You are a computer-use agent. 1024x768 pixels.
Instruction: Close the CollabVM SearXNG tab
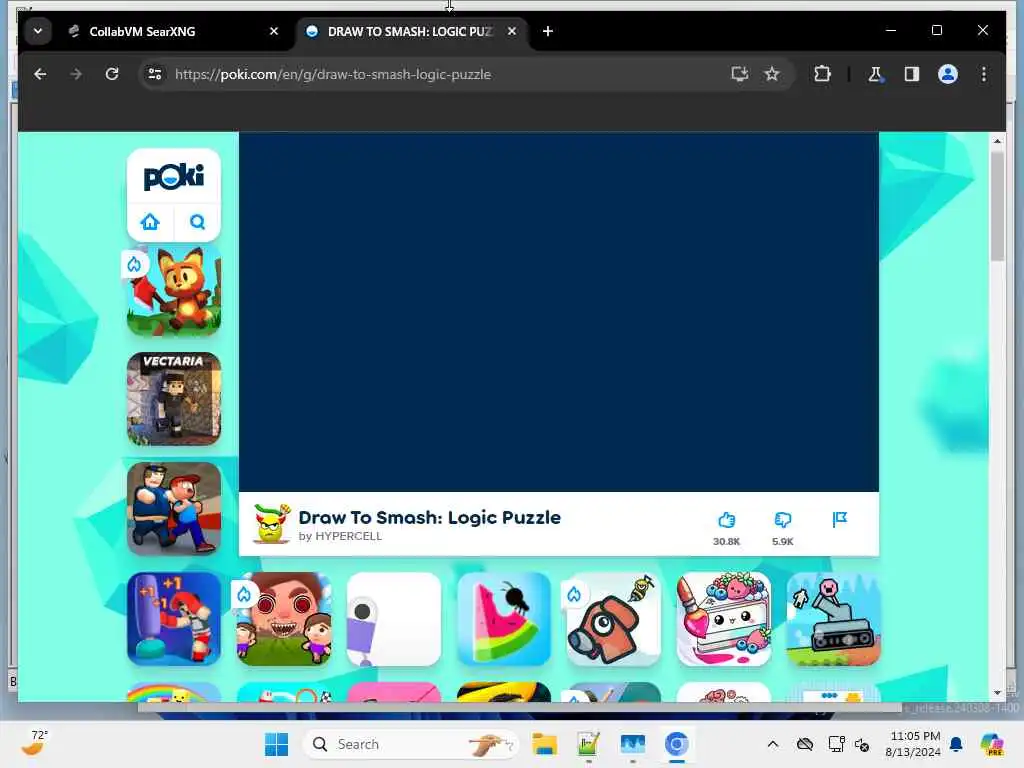pyautogui.click(x=274, y=31)
